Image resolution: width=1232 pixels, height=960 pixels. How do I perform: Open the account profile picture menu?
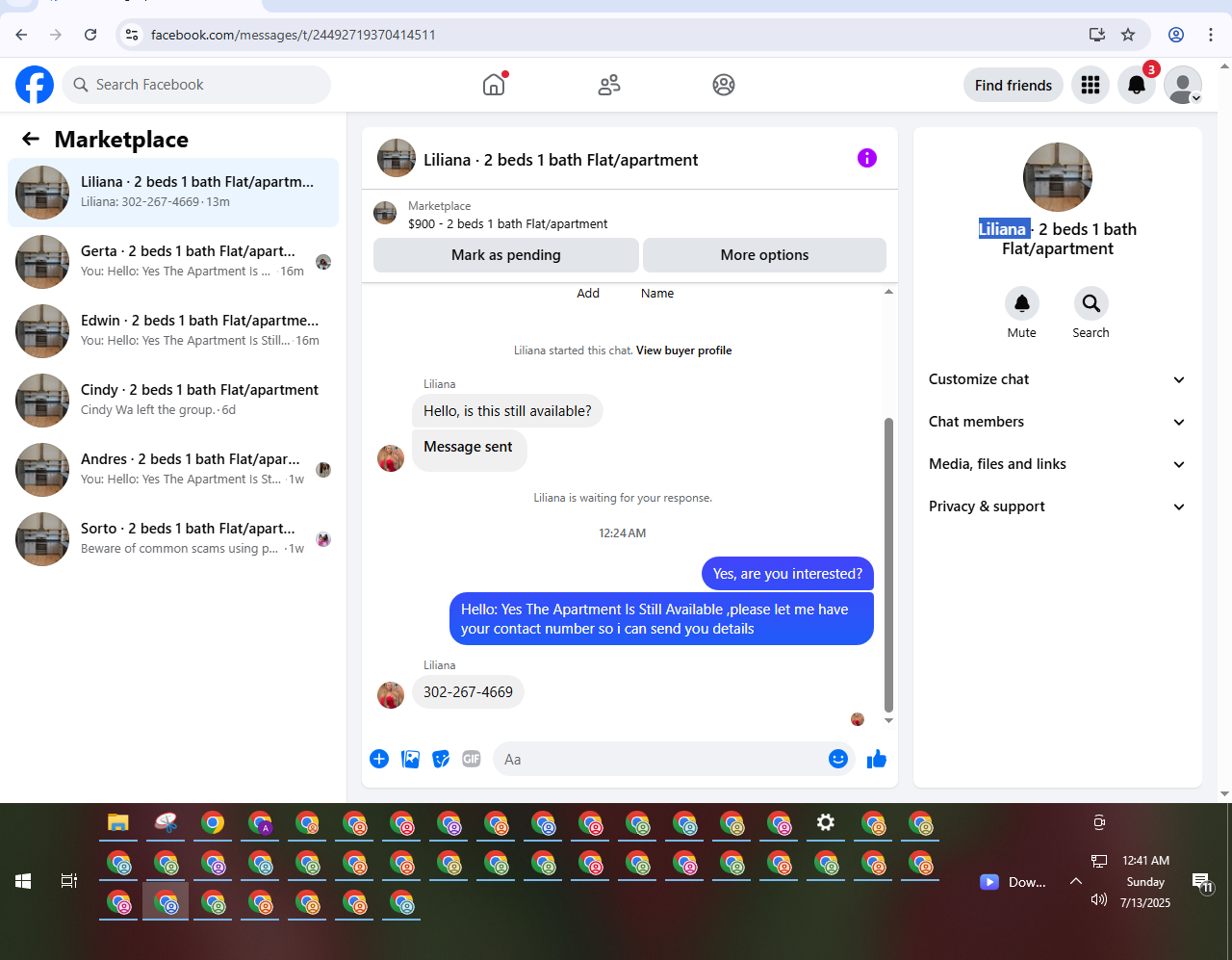(x=1183, y=85)
